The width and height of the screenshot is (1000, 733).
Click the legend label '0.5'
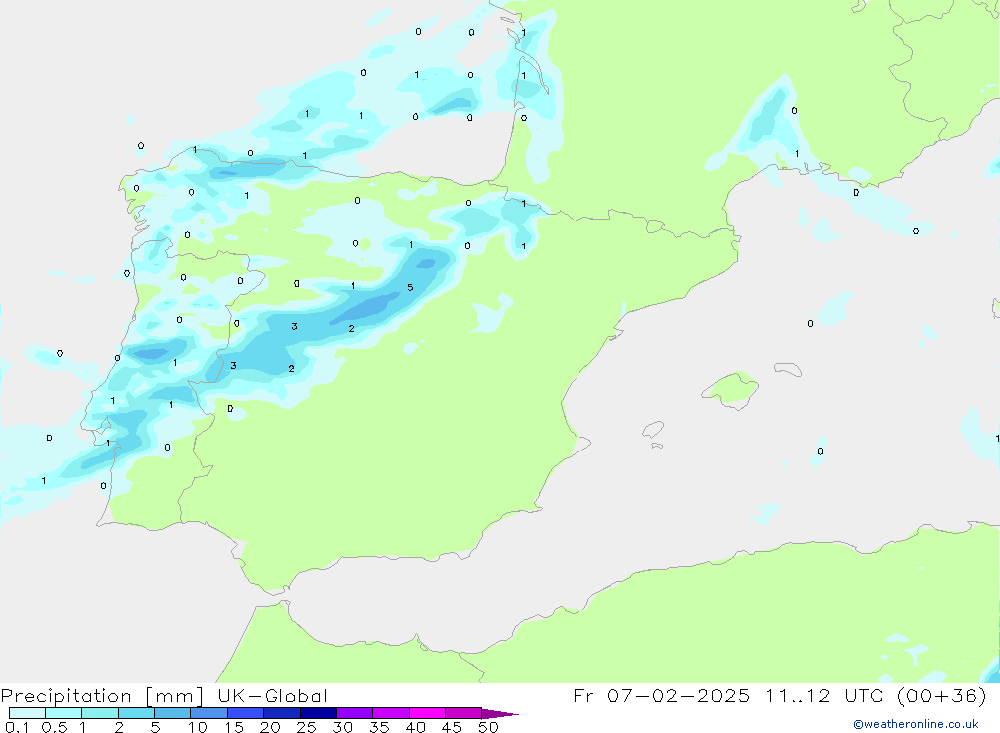tap(54, 727)
